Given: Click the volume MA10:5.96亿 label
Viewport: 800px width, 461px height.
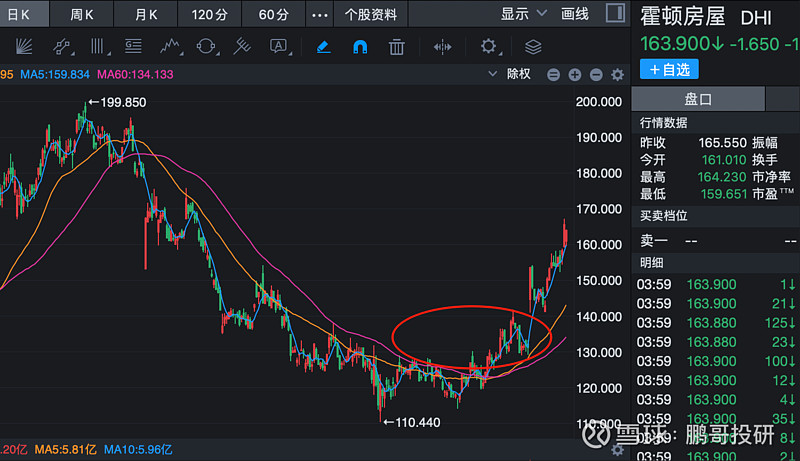Looking at the screenshot, I should (x=138, y=450).
